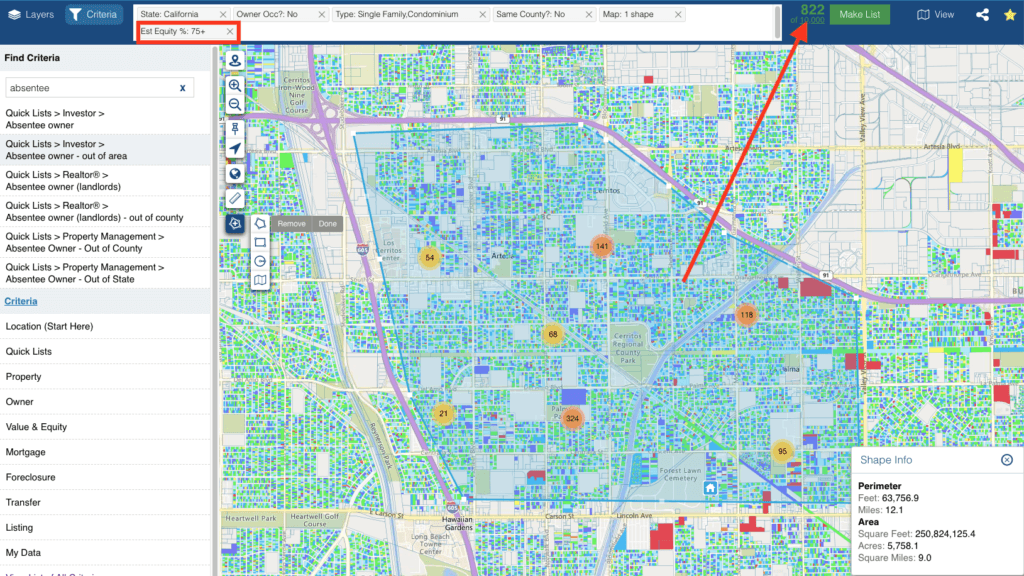This screenshot has height=576, width=1024.
Task: Click the favorites star icon
Action: click(x=1010, y=14)
